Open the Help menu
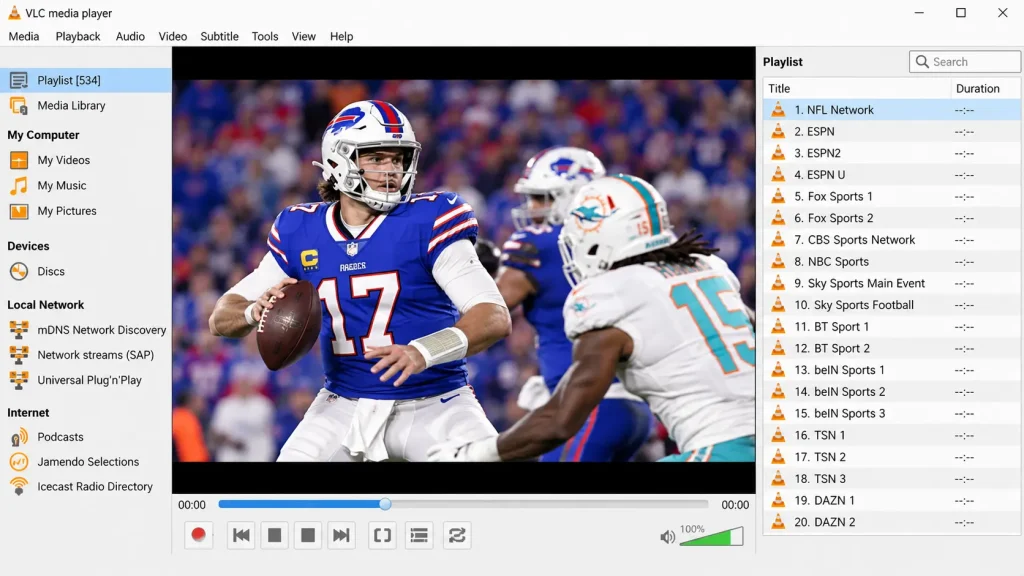The image size is (1024, 576). 341,37
